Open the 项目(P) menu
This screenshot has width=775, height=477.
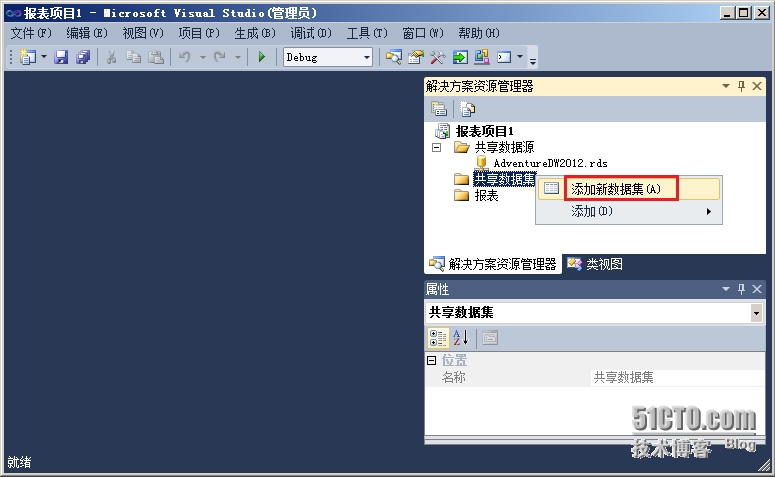point(199,33)
